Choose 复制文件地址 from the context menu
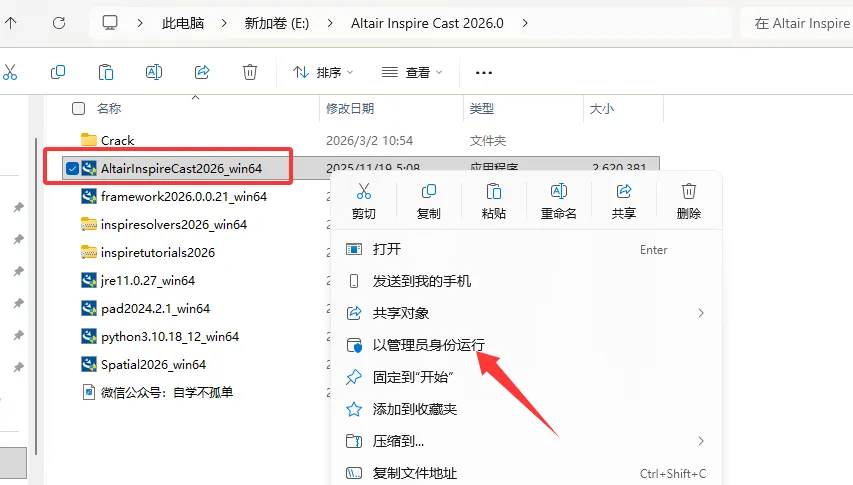 [526, 473]
